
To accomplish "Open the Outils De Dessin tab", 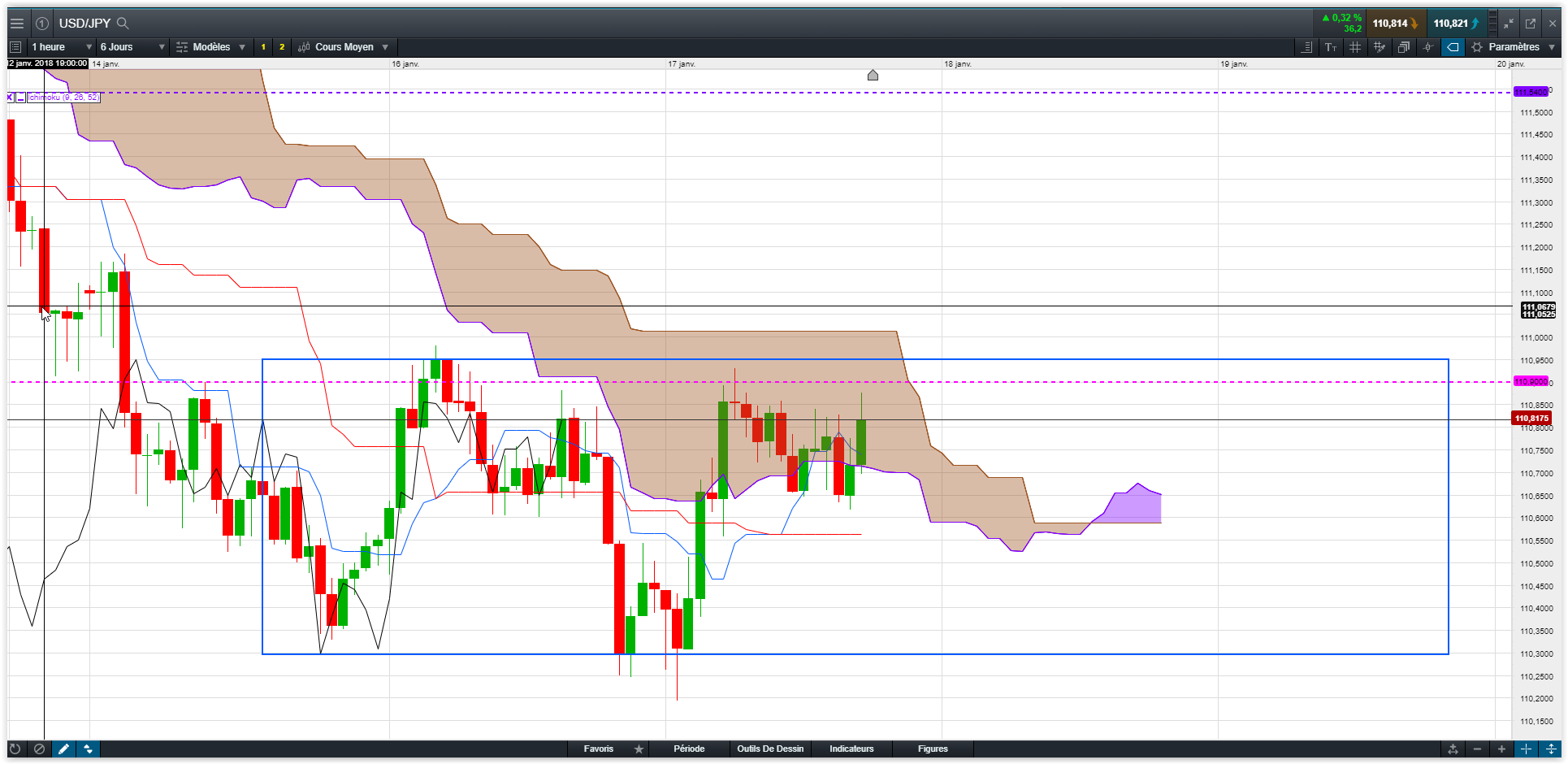I will pyautogui.click(x=770, y=749).
